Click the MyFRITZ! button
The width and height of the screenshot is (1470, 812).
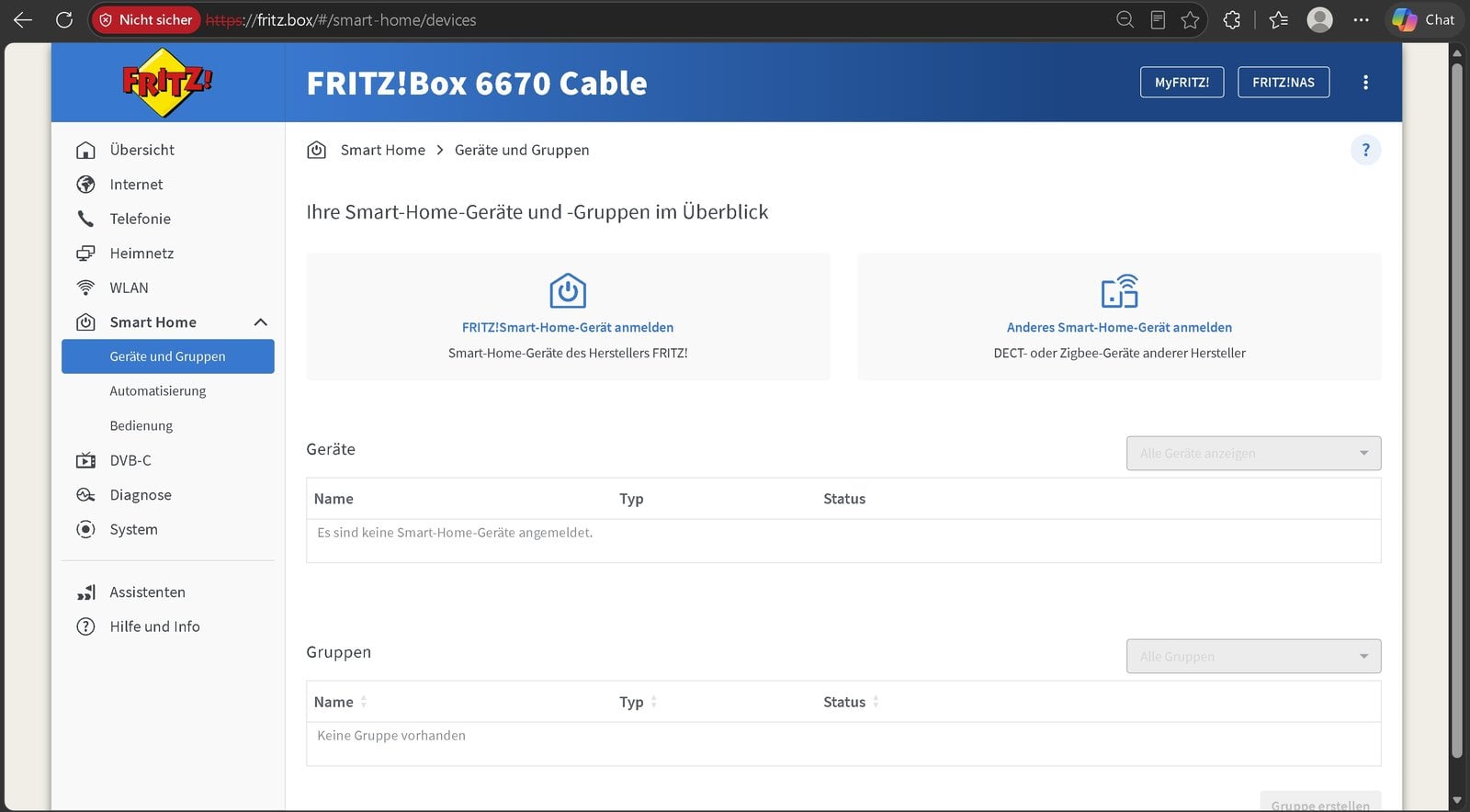pos(1182,83)
